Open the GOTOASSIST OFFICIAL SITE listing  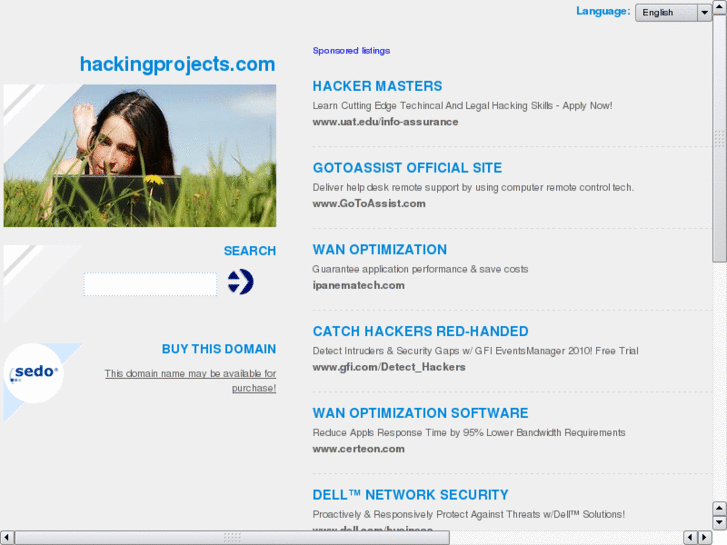407,167
